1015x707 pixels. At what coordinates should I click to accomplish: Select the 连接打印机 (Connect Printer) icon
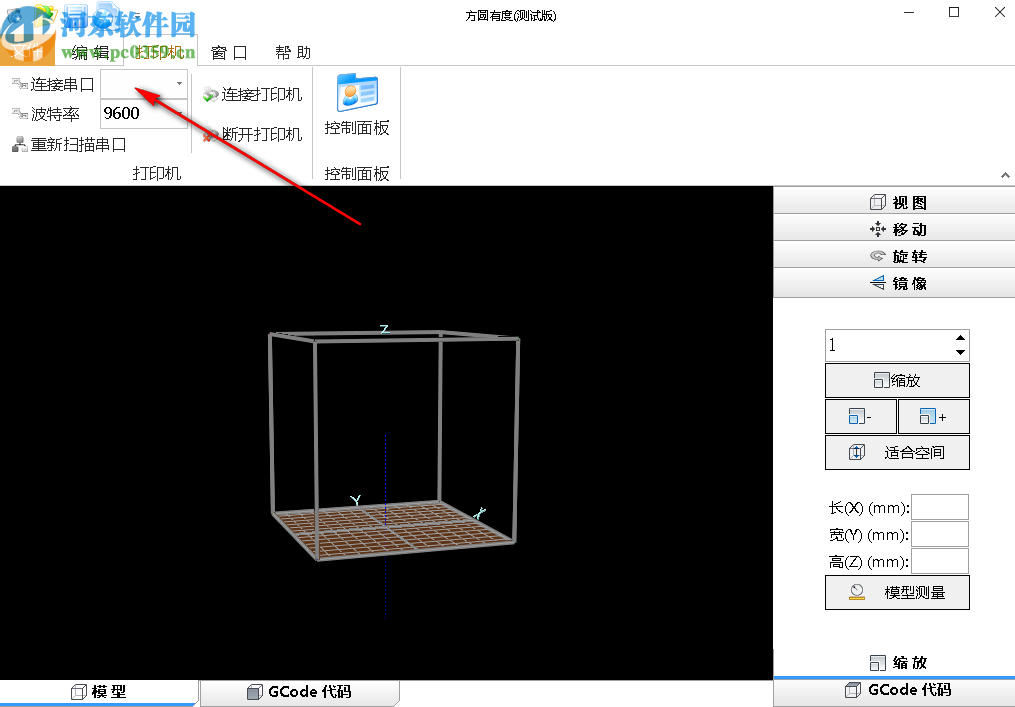click(x=210, y=95)
